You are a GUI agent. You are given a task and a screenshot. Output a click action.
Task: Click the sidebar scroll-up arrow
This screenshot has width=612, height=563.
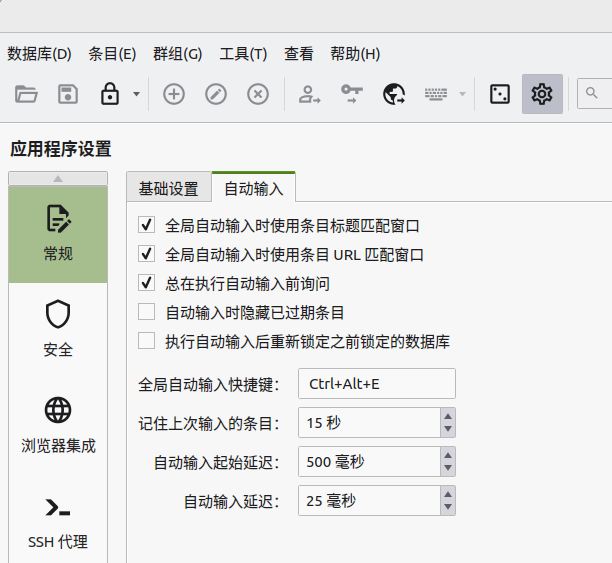[x=58, y=178]
